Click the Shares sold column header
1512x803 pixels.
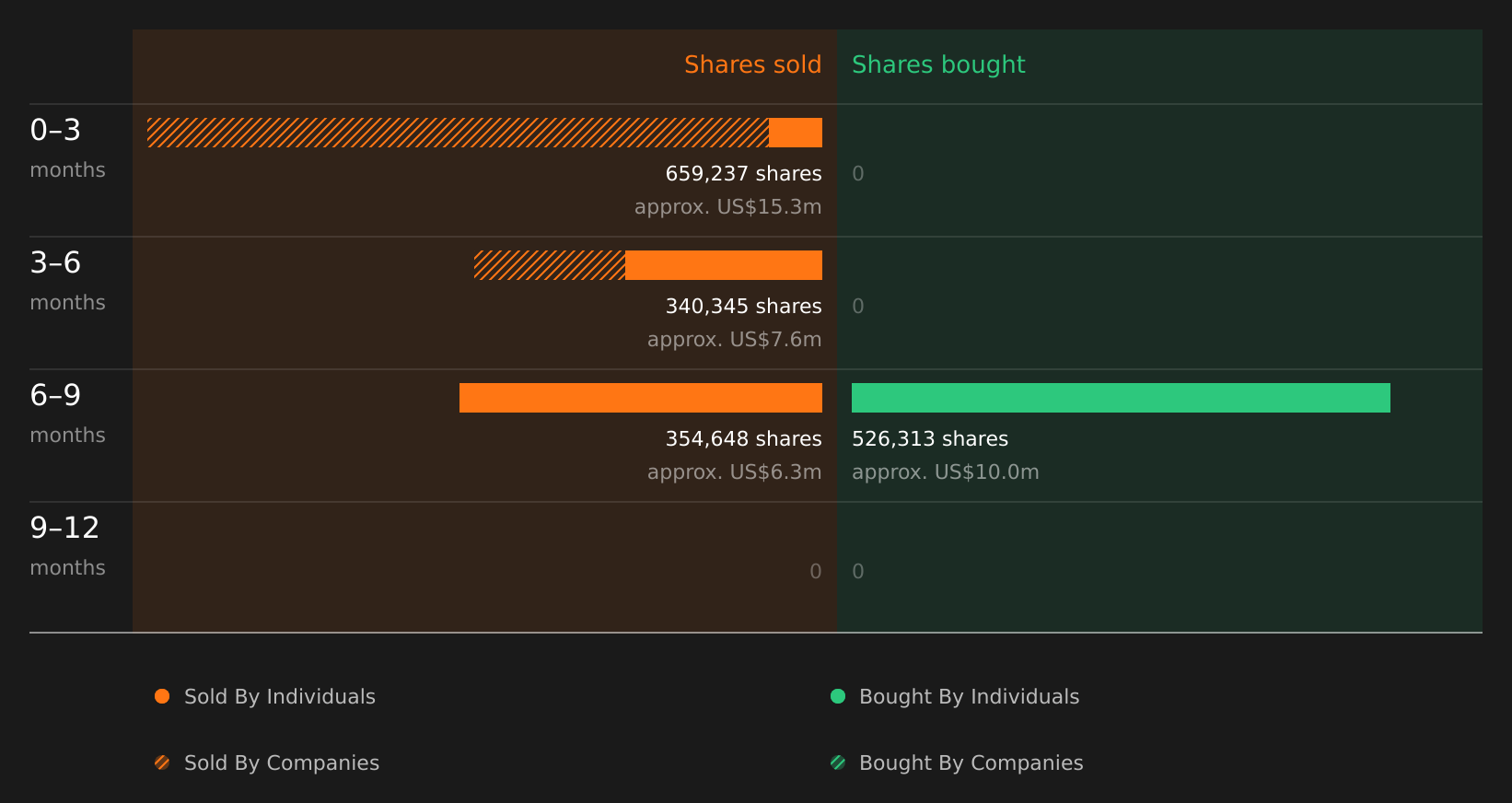752,64
